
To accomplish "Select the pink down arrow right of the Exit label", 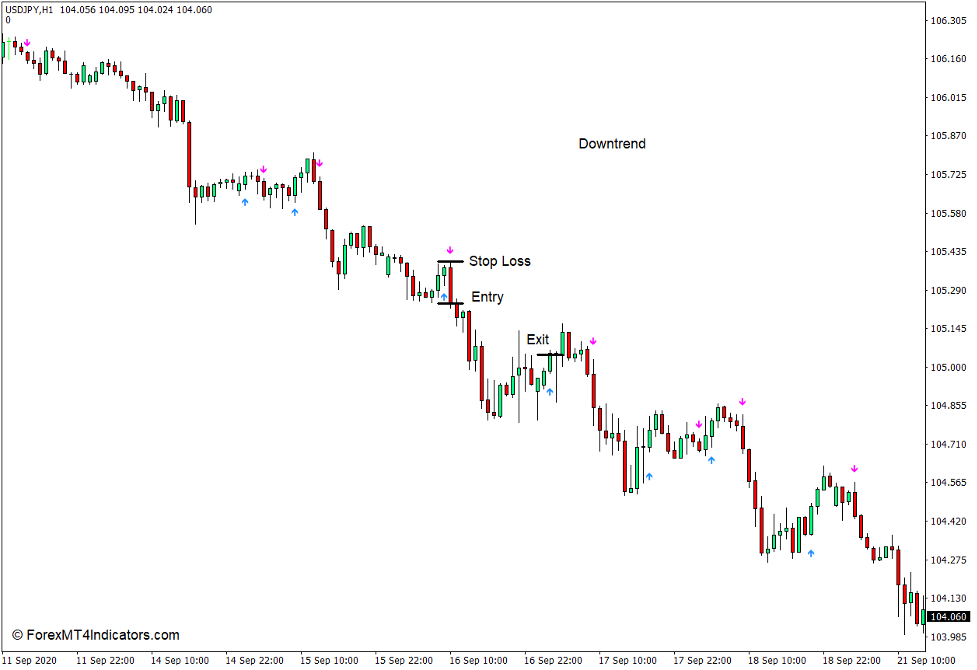I will point(593,341).
